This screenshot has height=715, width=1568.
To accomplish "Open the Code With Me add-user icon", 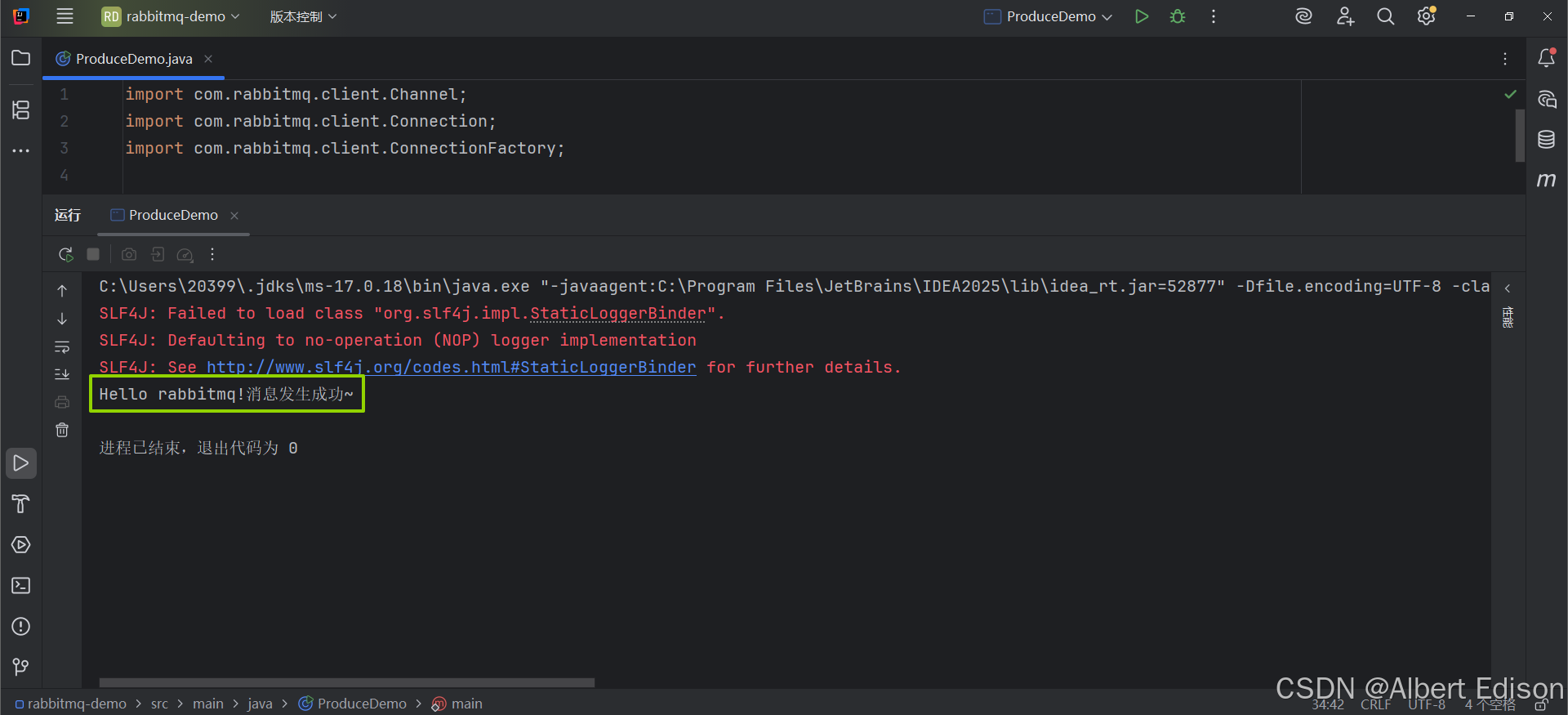I will click(1345, 16).
